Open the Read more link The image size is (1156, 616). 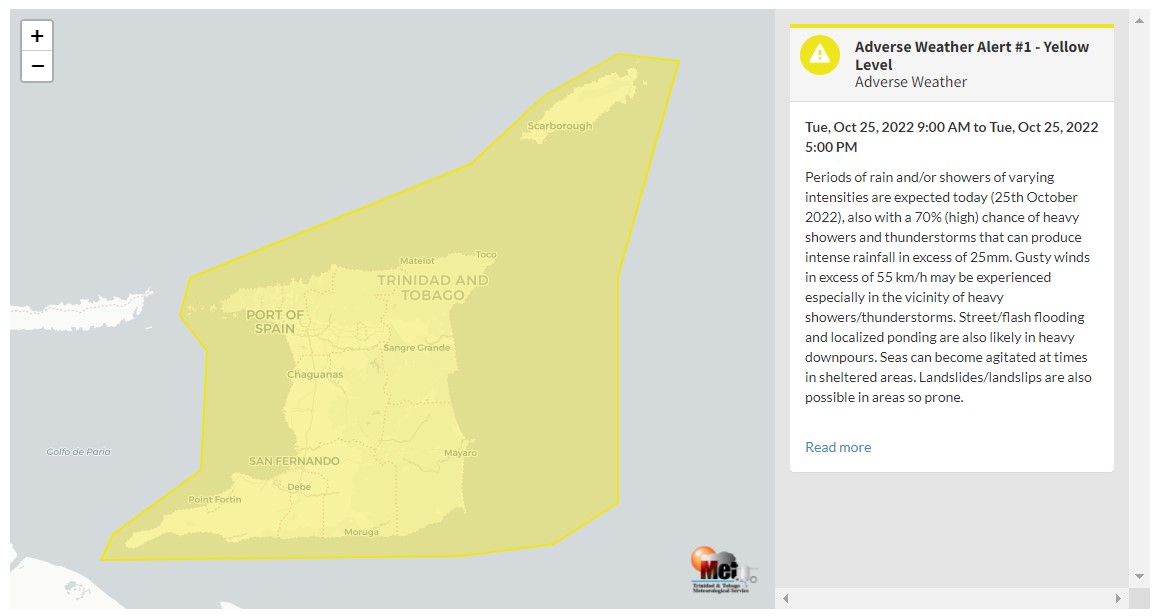838,447
